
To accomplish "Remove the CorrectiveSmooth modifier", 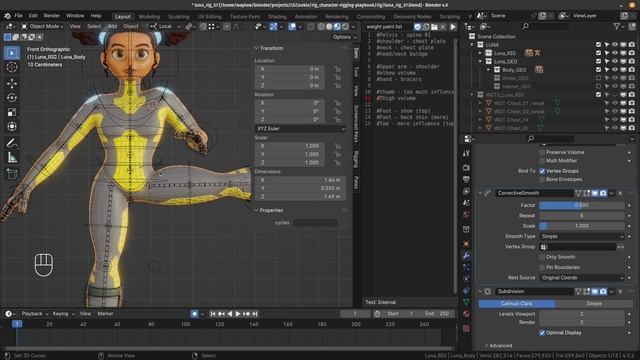I will (620, 193).
